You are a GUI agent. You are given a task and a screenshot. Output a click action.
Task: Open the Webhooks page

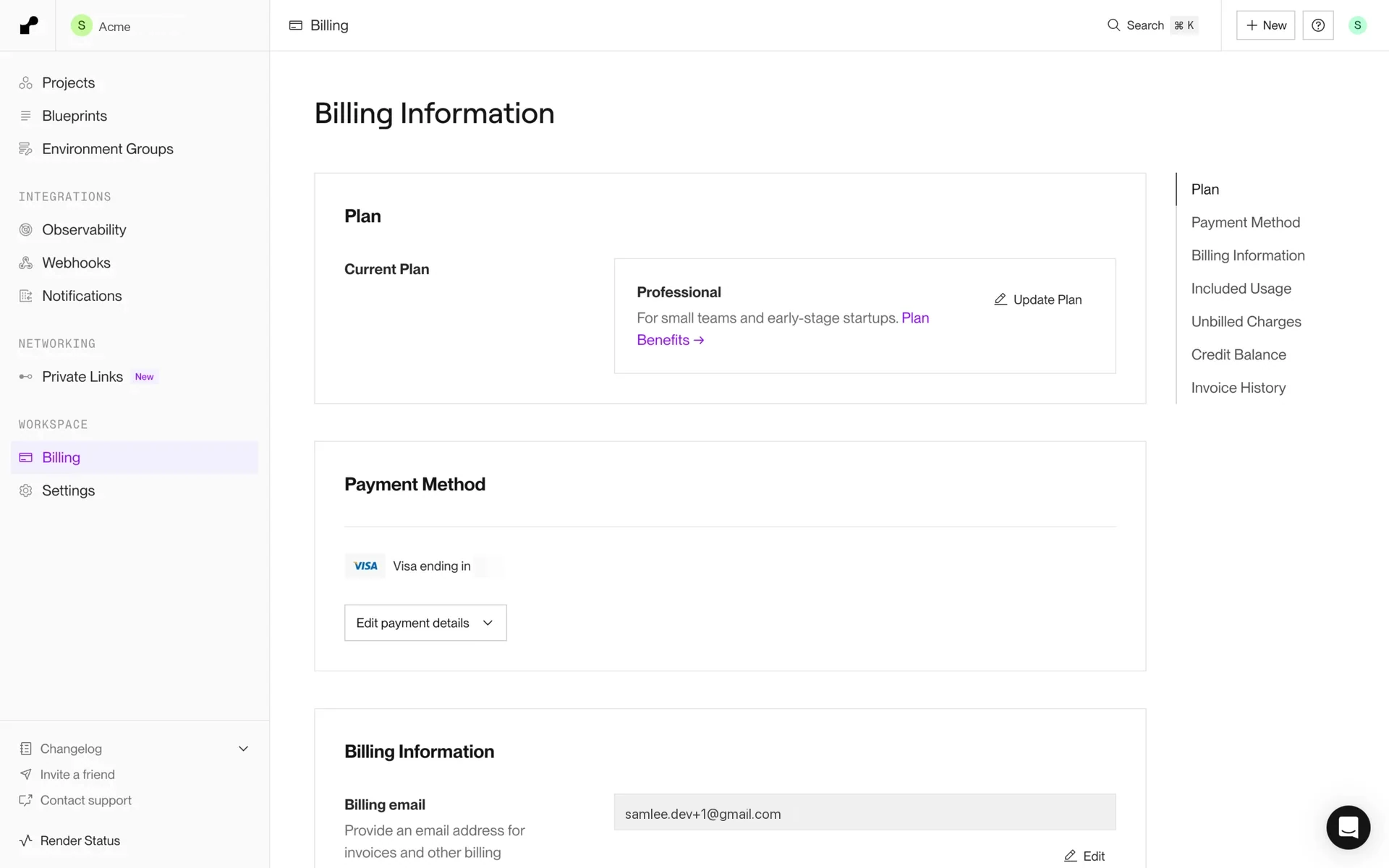pos(76,263)
